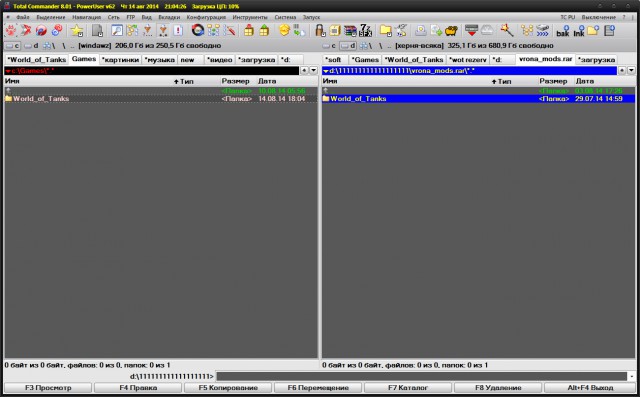
Task: Click left panel root backslash button
Action: click(x=64, y=46)
